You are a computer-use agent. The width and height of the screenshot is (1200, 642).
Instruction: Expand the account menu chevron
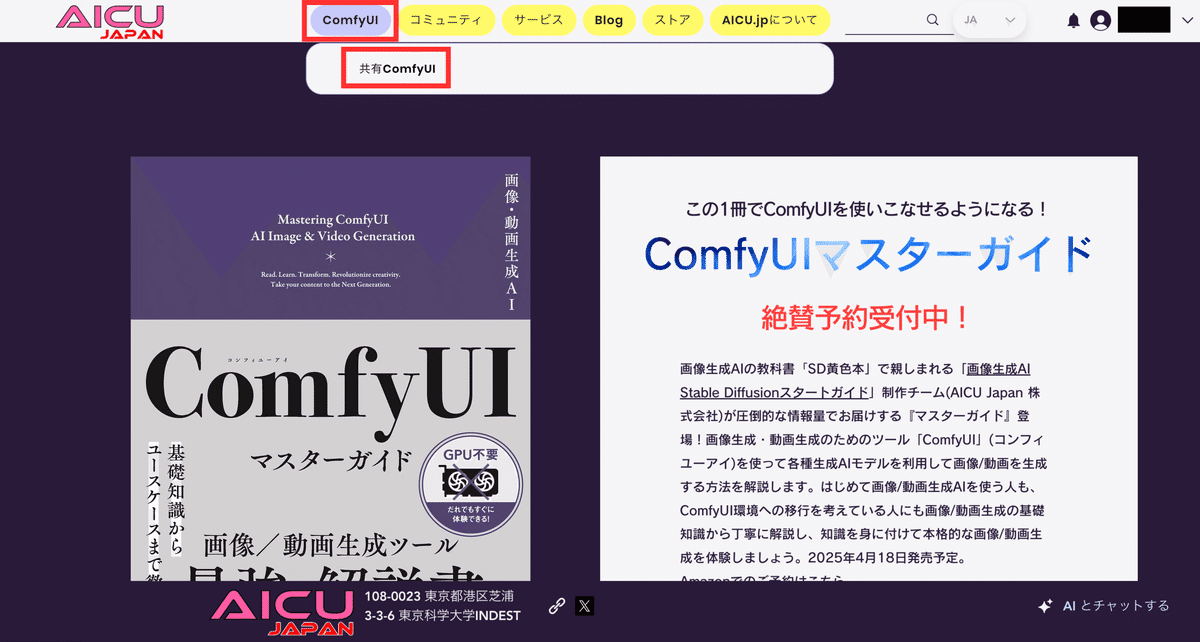[x=1186, y=20]
